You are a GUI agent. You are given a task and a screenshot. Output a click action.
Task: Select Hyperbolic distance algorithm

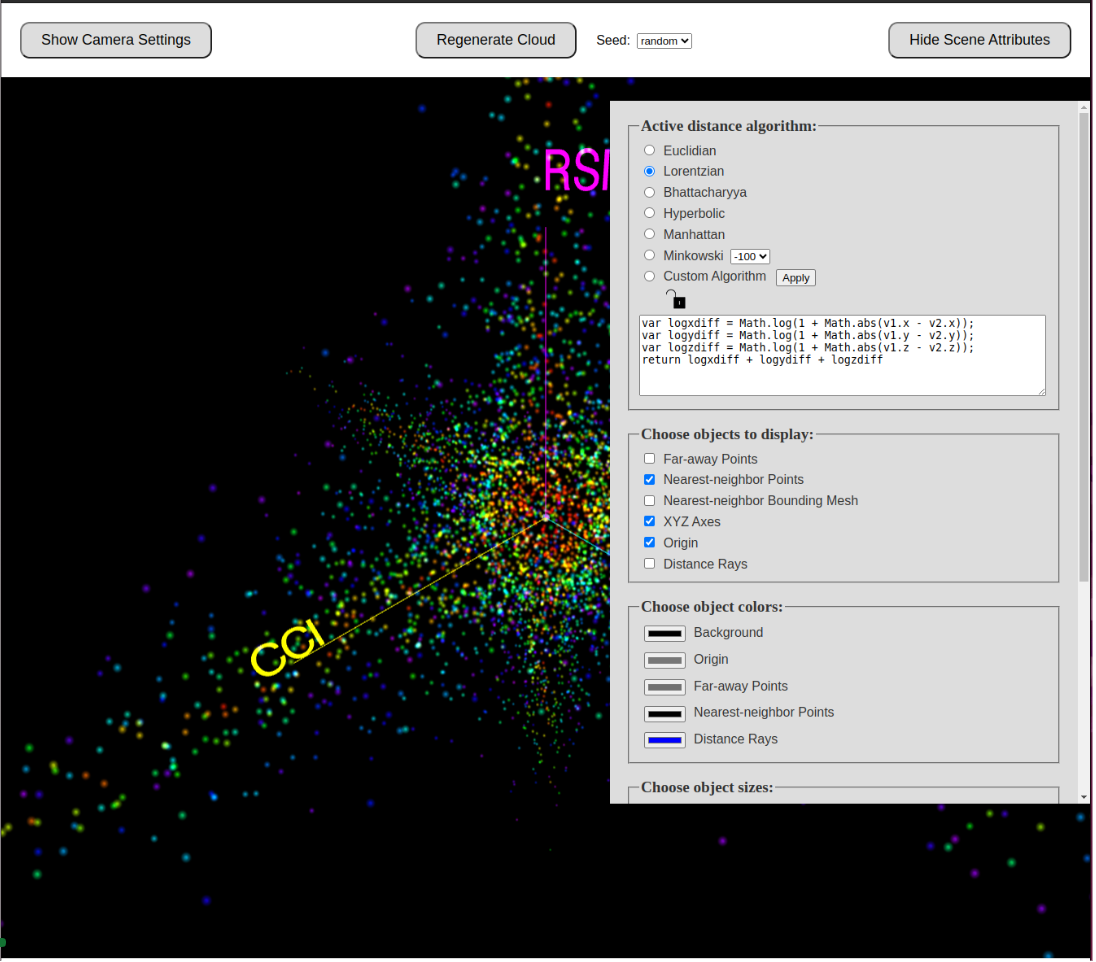tap(650, 214)
